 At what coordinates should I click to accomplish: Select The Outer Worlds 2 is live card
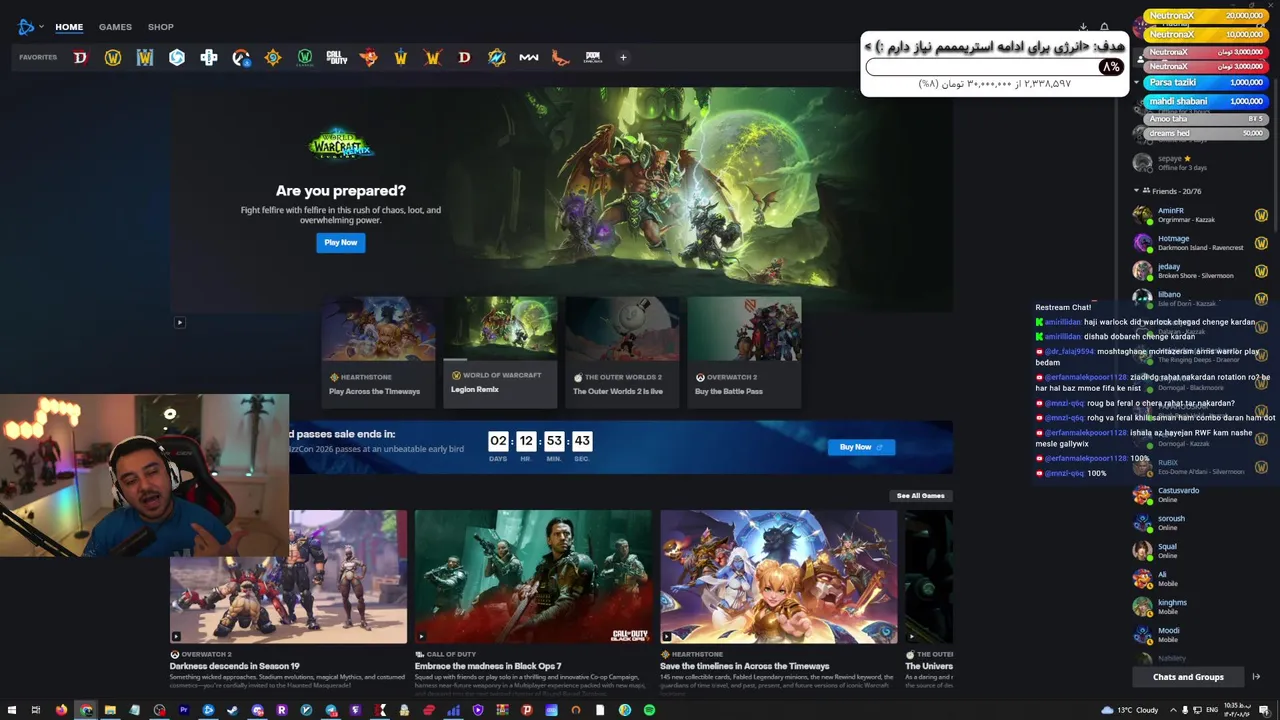click(x=622, y=352)
